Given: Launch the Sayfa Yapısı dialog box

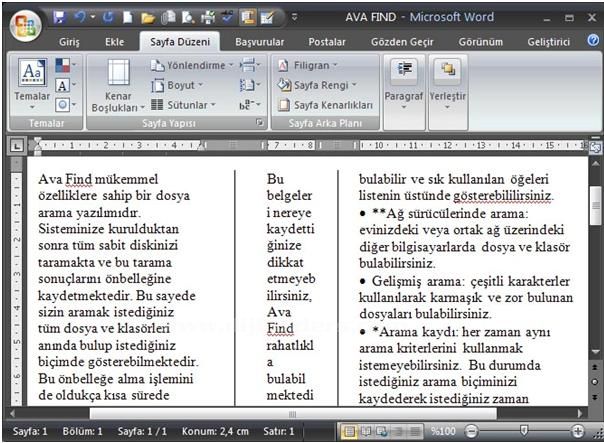Looking at the screenshot, I should click(260, 122).
